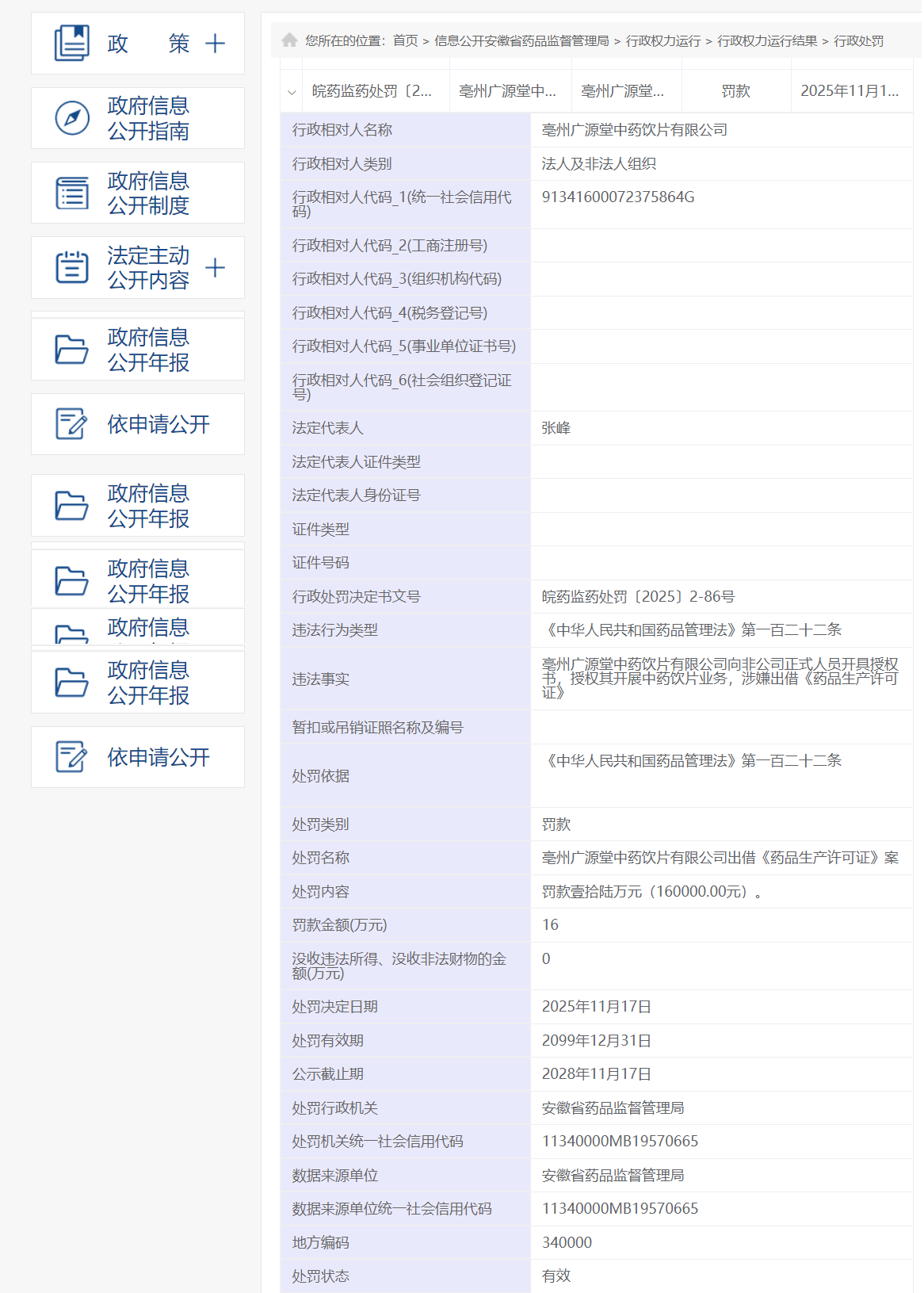This screenshot has height=1293, width=924.
Task: Click the label 处罚决定日期
Action: coord(335,1007)
